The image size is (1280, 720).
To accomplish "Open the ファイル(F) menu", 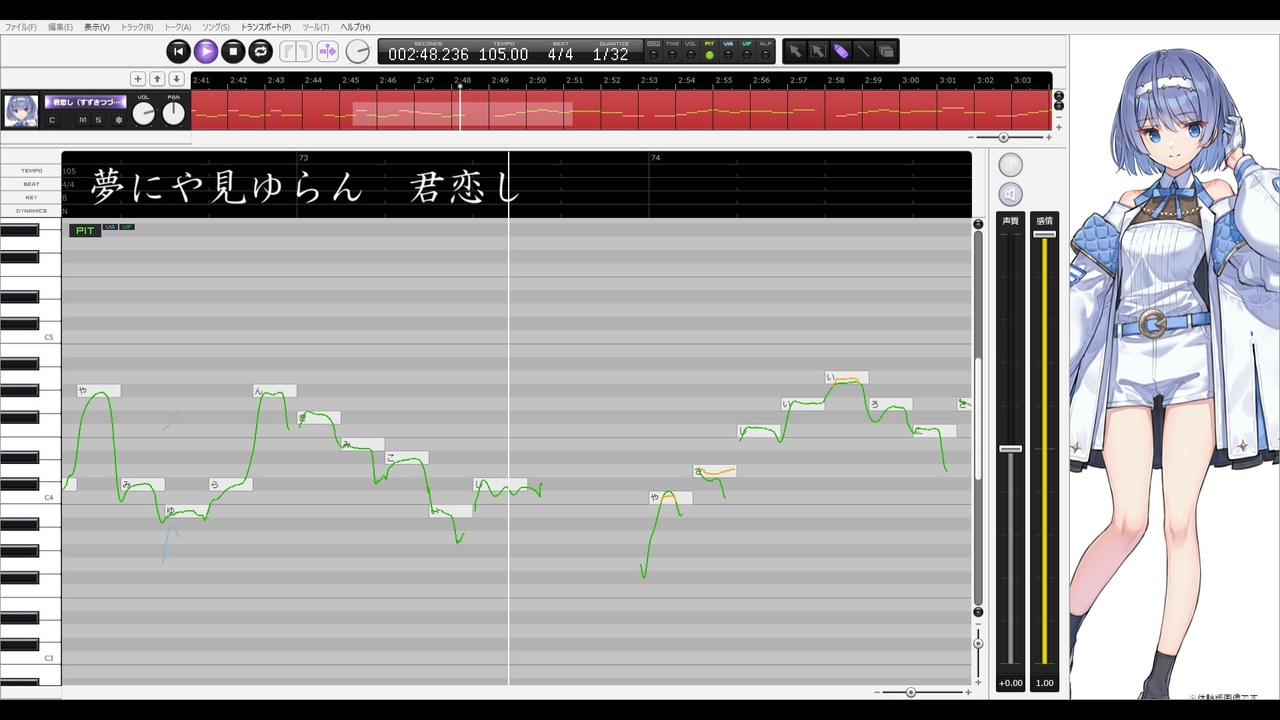I will pos(21,27).
